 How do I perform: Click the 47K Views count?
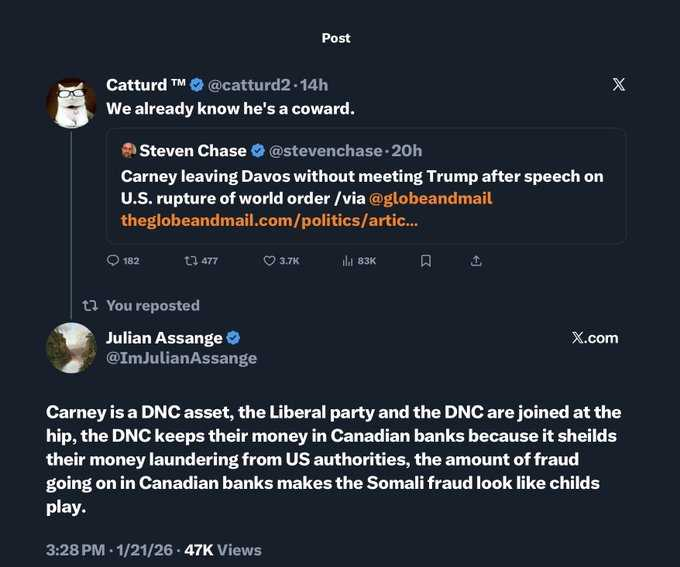pyautogui.click(x=223, y=549)
